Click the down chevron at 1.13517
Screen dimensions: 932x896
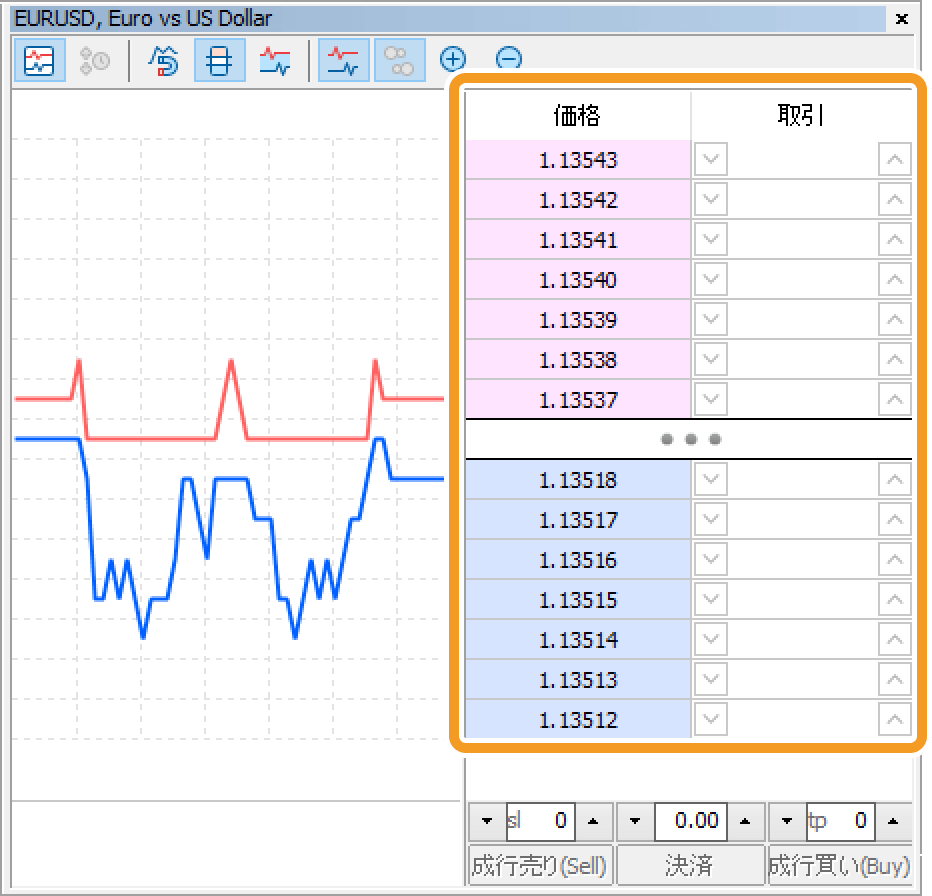coord(711,519)
